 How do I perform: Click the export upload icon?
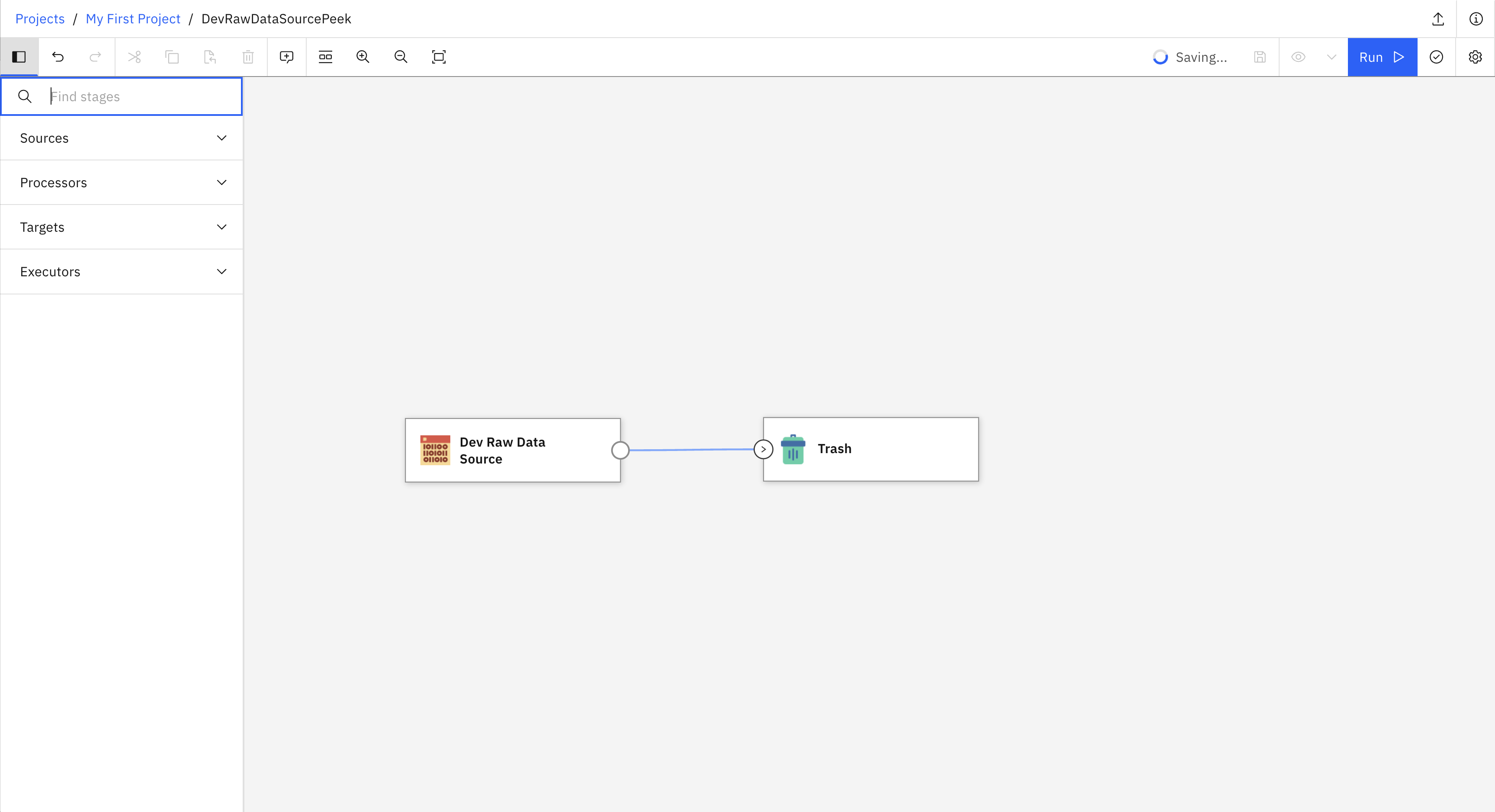[x=1437, y=19]
